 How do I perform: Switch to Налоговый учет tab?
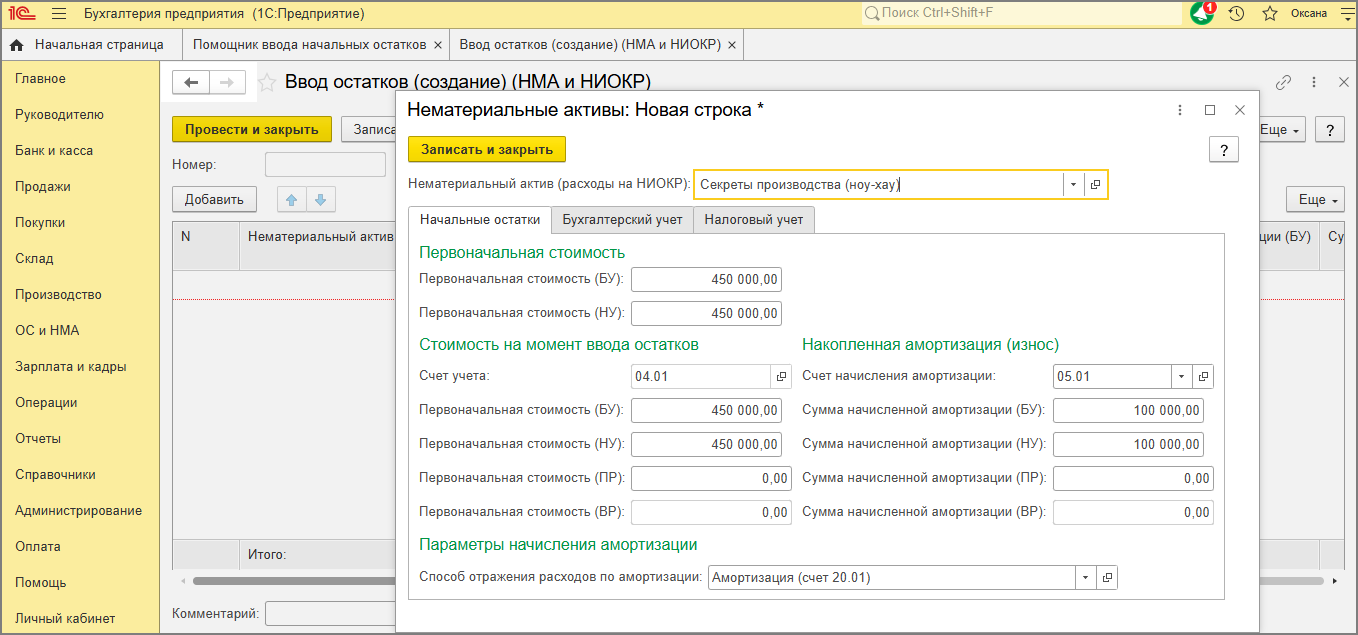[754, 220]
